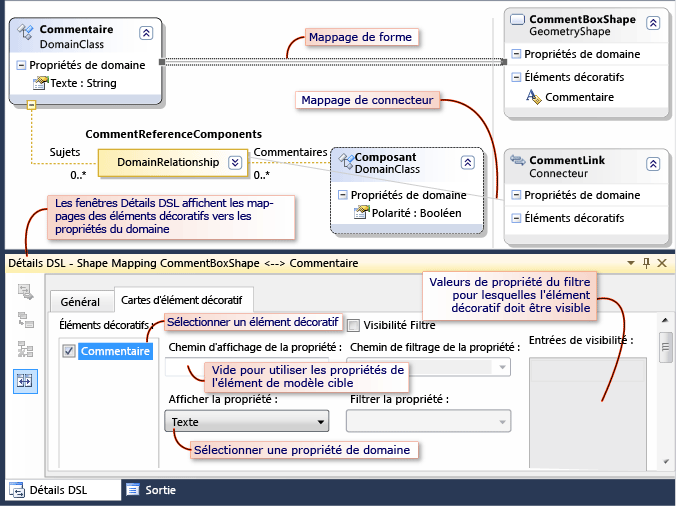Click the CommentReferenceComponents relationship label
Screen dimensions: 676x506
click(x=174, y=134)
